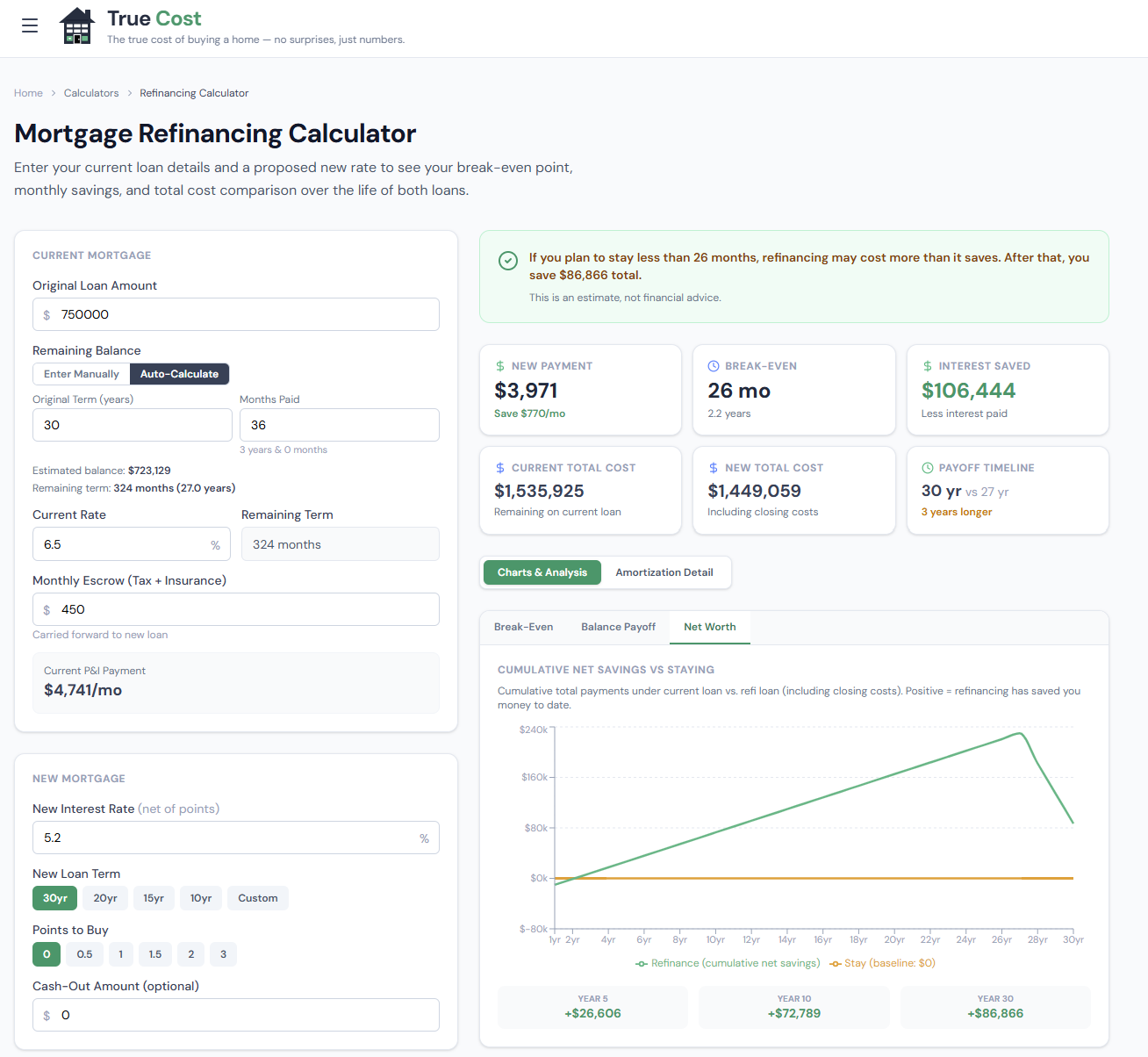Choose the Custom loan term option

tap(258, 898)
